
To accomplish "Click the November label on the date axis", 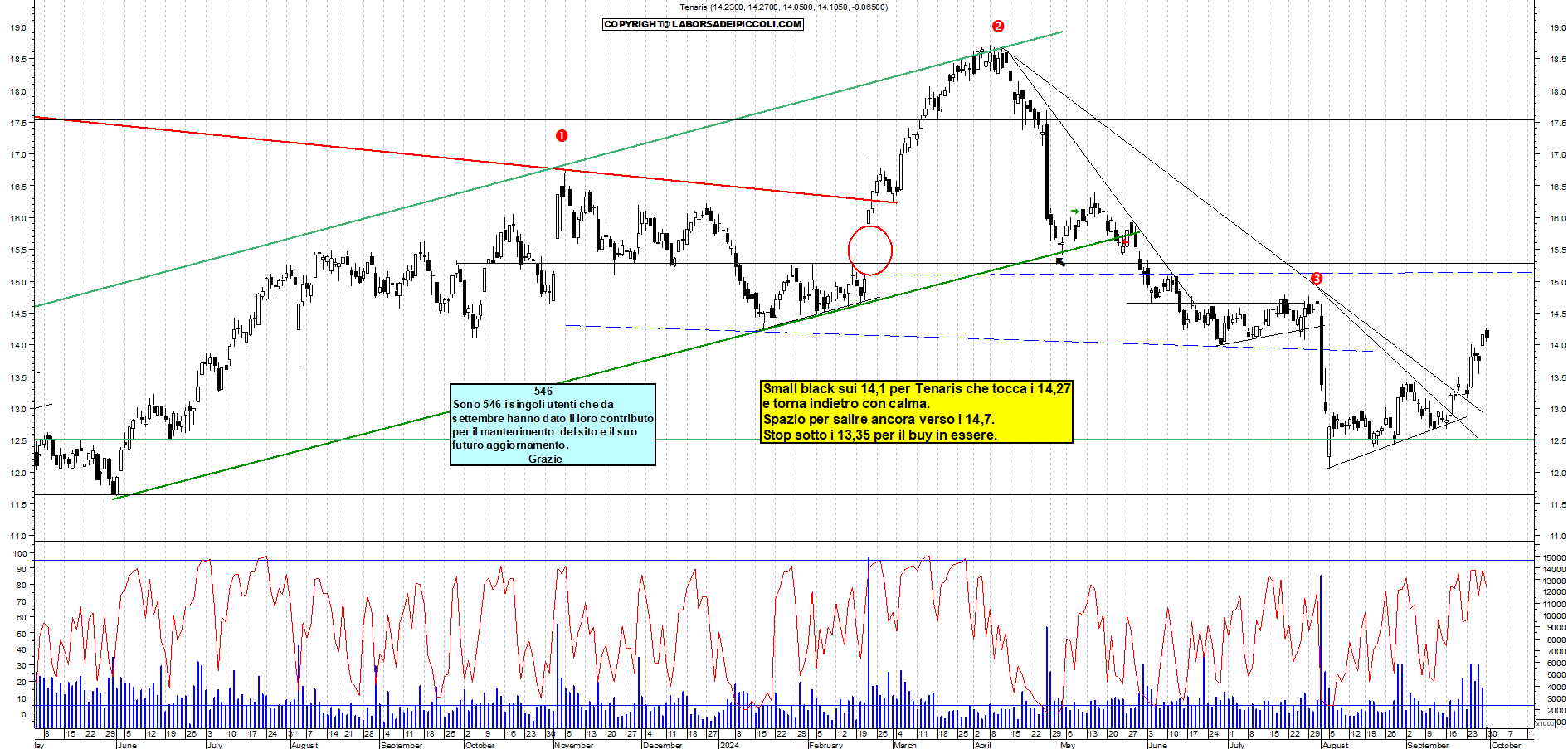I will [573, 745].
